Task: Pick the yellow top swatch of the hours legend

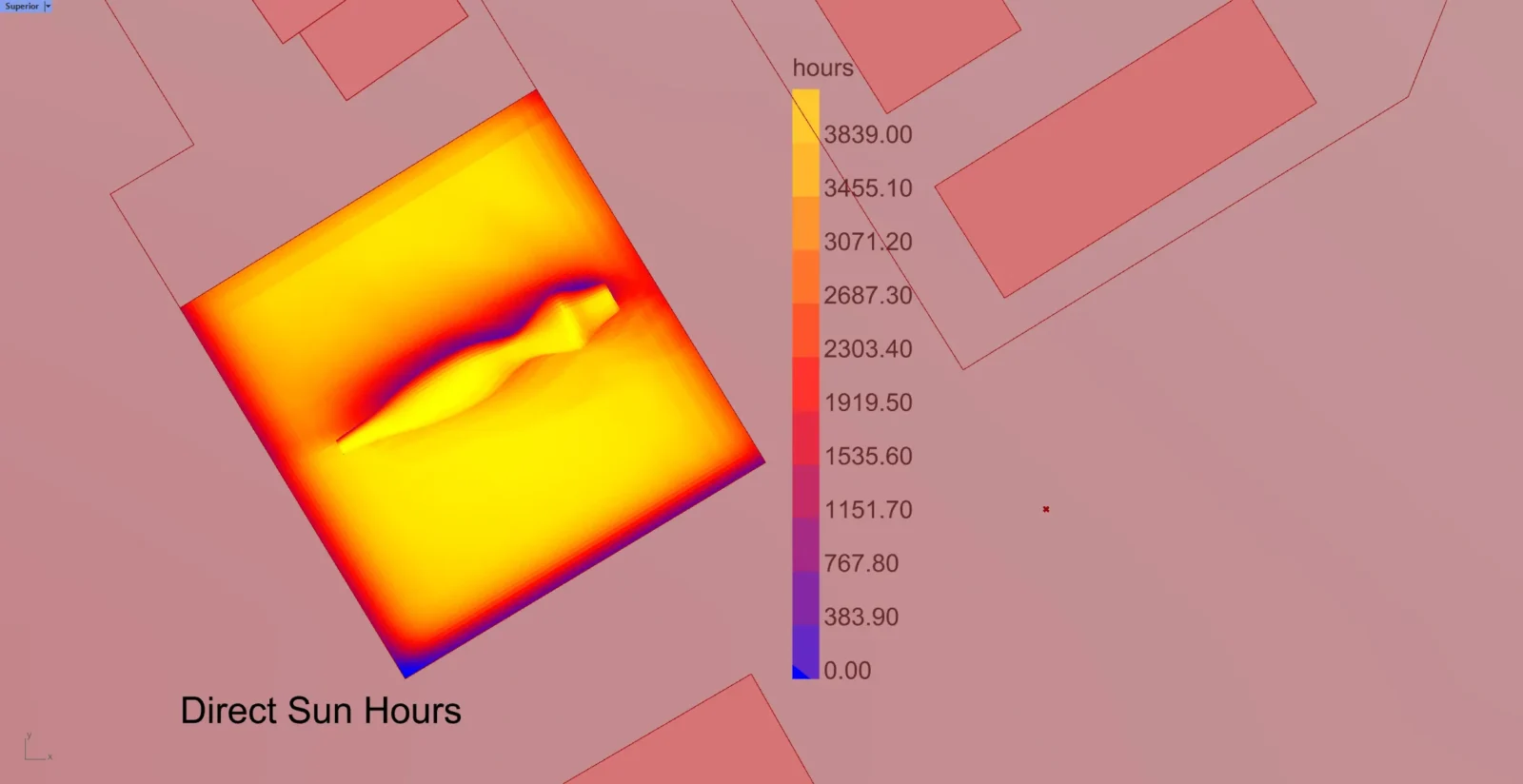Action: [805, 116]
